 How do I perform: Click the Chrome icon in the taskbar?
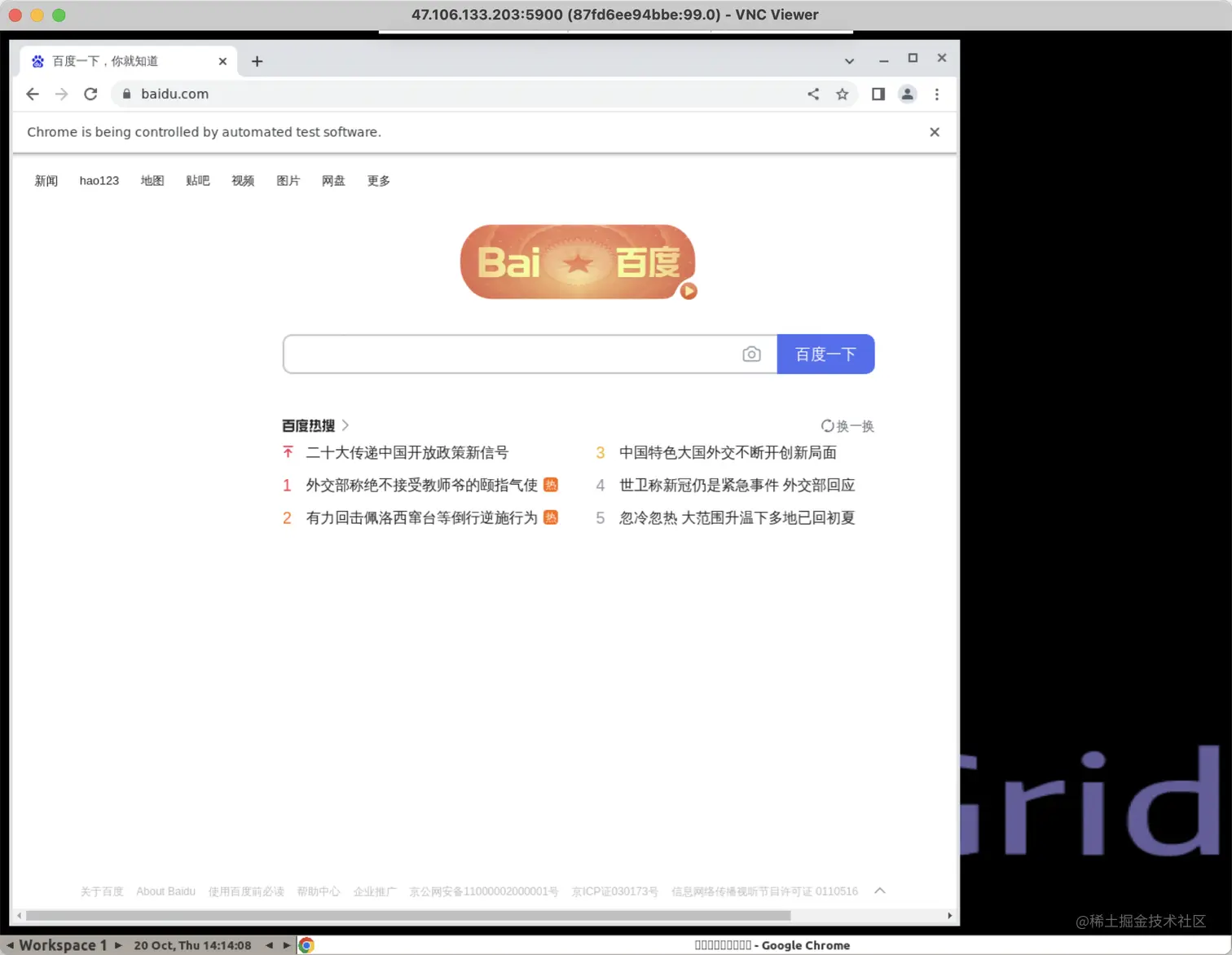(306, 945)
